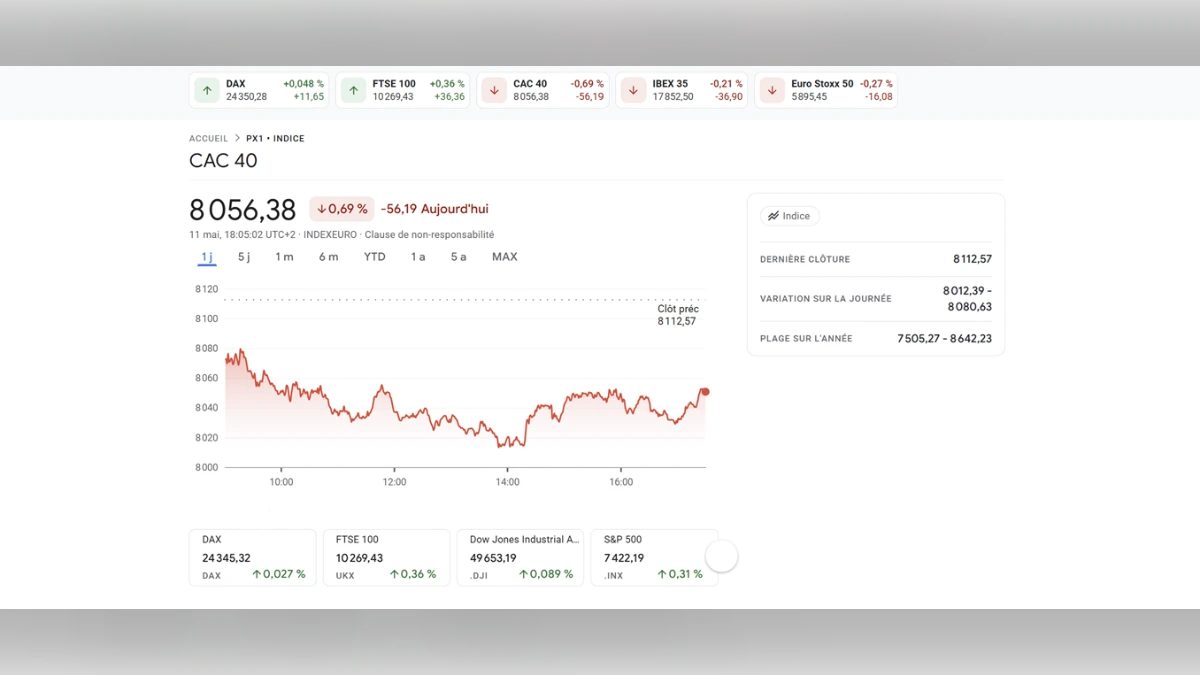Click the +36,36 value in FTSE 100 ticker

click(449, 97)
